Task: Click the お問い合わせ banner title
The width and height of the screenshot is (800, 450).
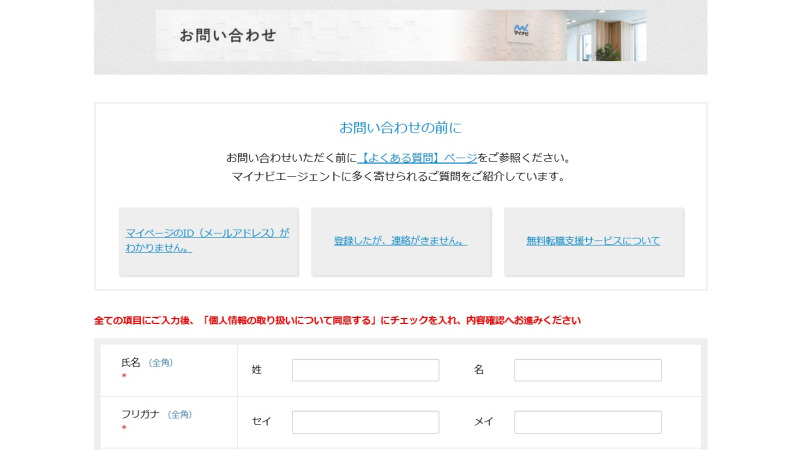Action: [x=228, y=35]
